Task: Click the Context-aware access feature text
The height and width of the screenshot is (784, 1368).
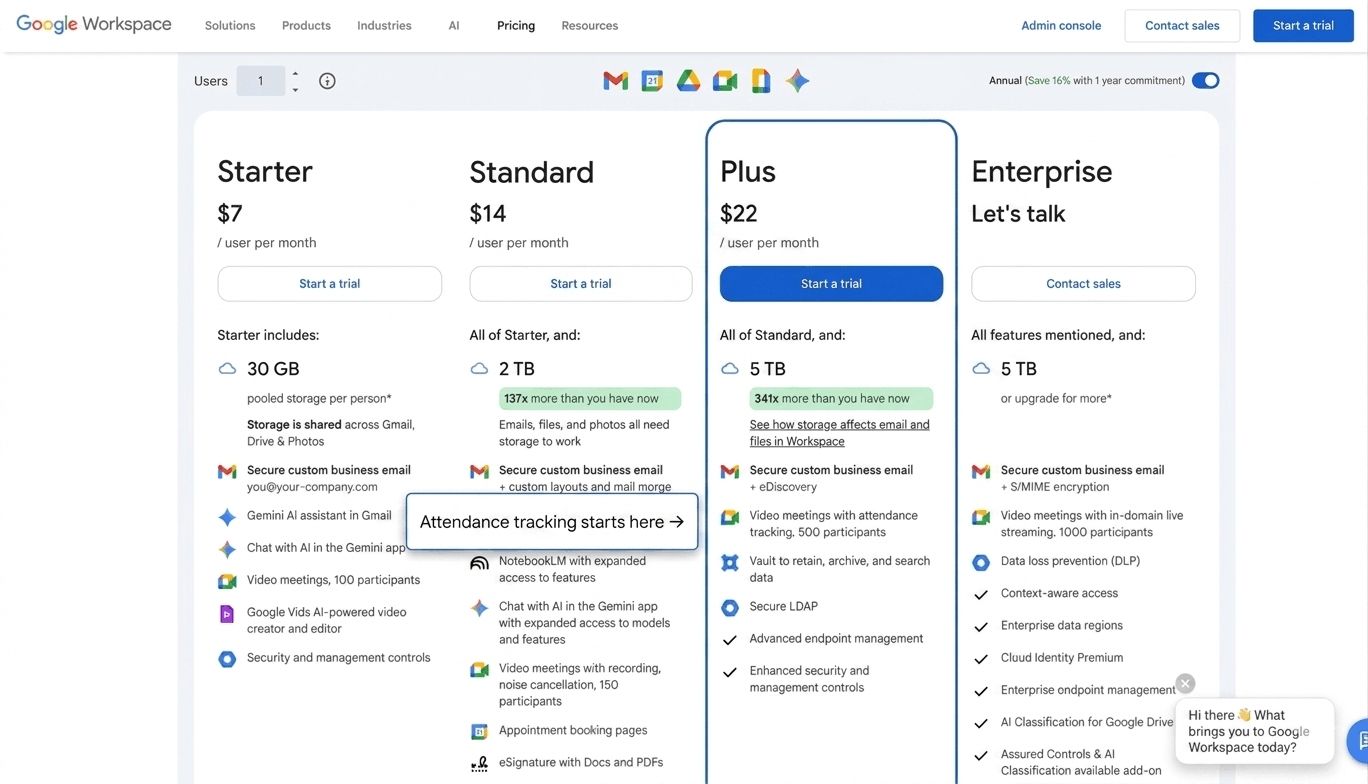Action: tap(1059, 594)
